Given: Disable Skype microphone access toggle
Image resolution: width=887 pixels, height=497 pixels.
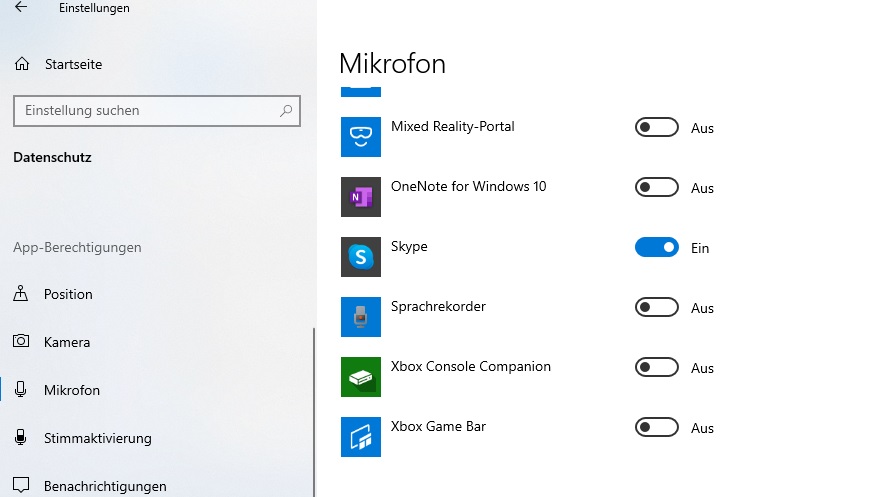Looking at the screenshot, I should coord(657,247).
